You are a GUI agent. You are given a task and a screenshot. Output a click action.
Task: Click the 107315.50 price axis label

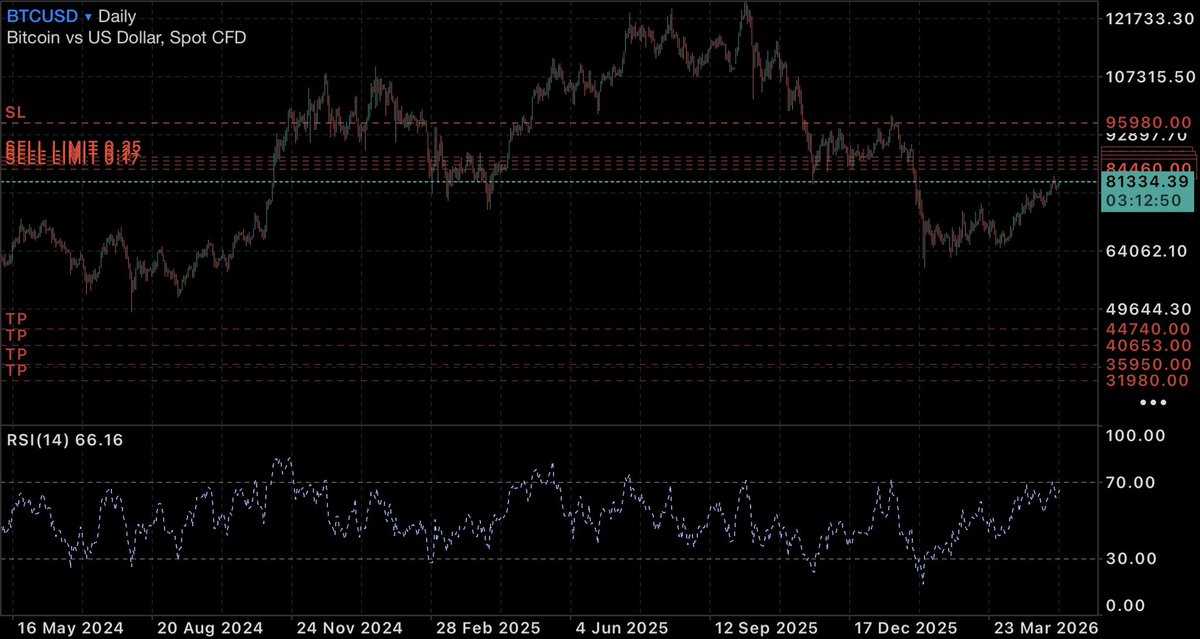(1149, 77)
